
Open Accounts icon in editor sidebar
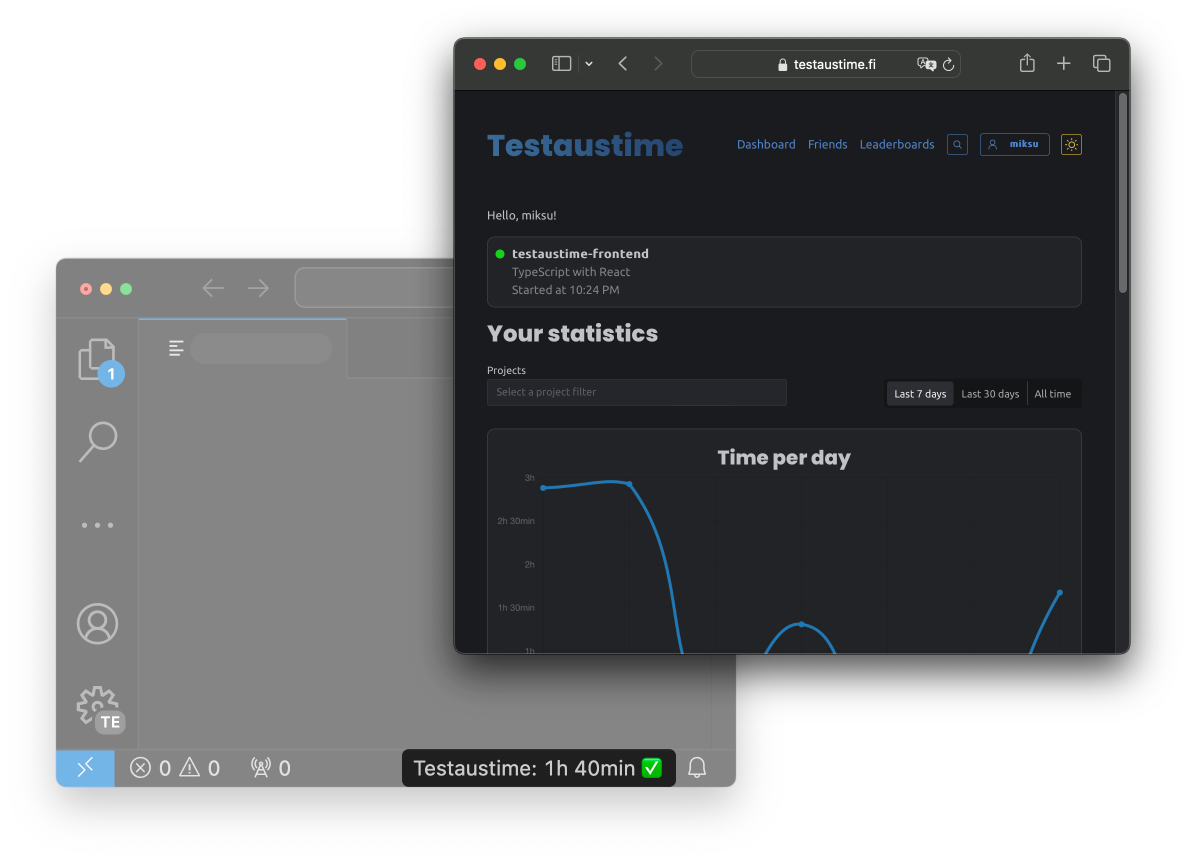coord(98,623)
